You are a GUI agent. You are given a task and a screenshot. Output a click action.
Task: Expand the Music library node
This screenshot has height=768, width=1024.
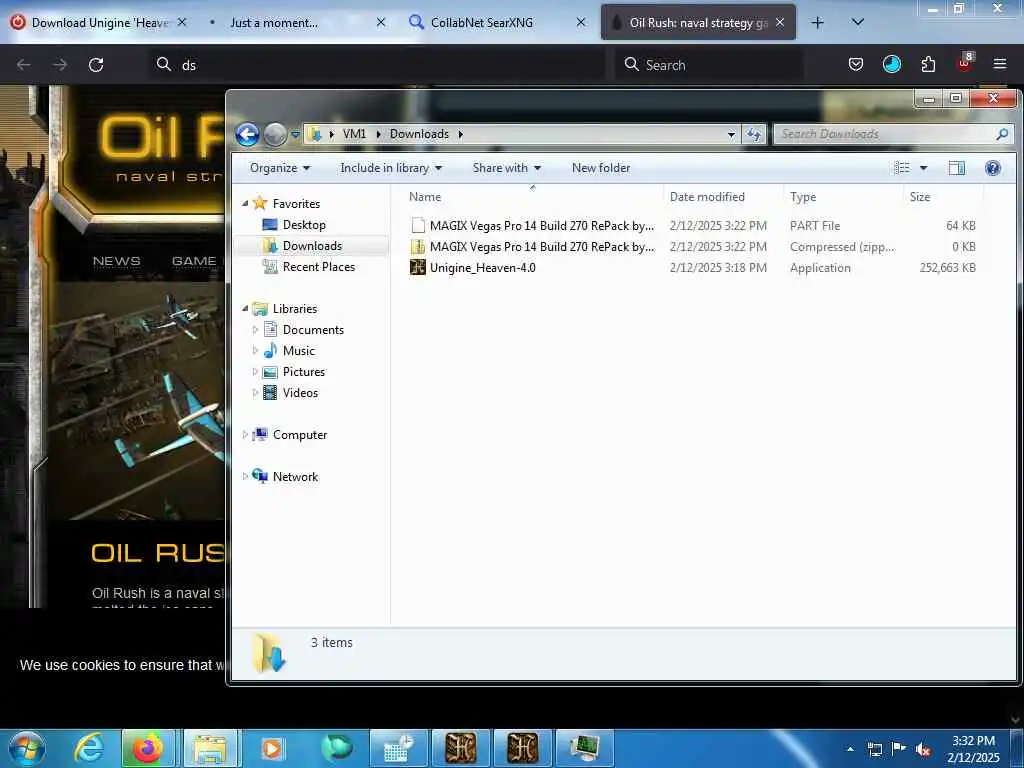click(x=255, y=351)
